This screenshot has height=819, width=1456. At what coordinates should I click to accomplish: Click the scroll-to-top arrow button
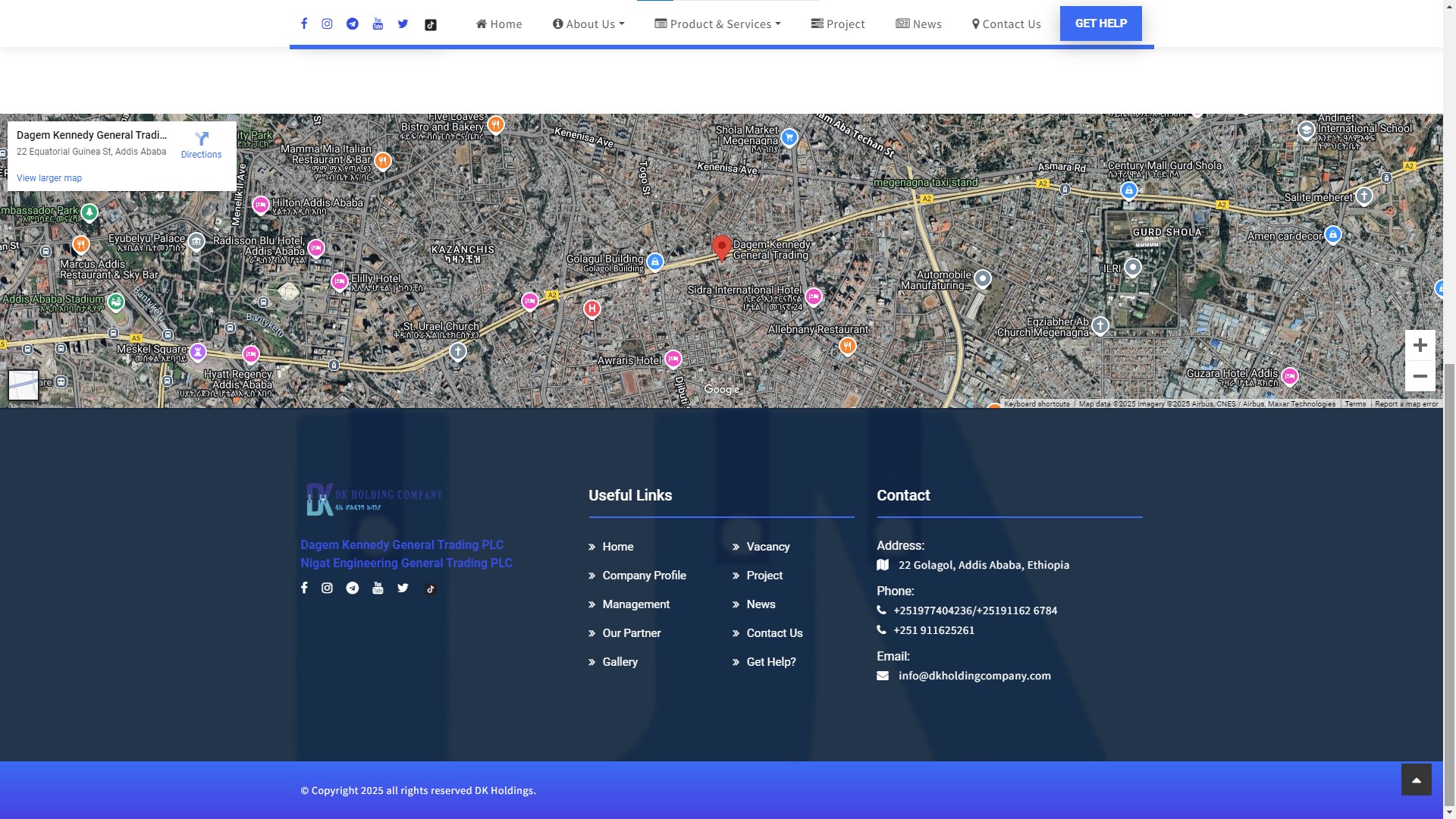1416,780
